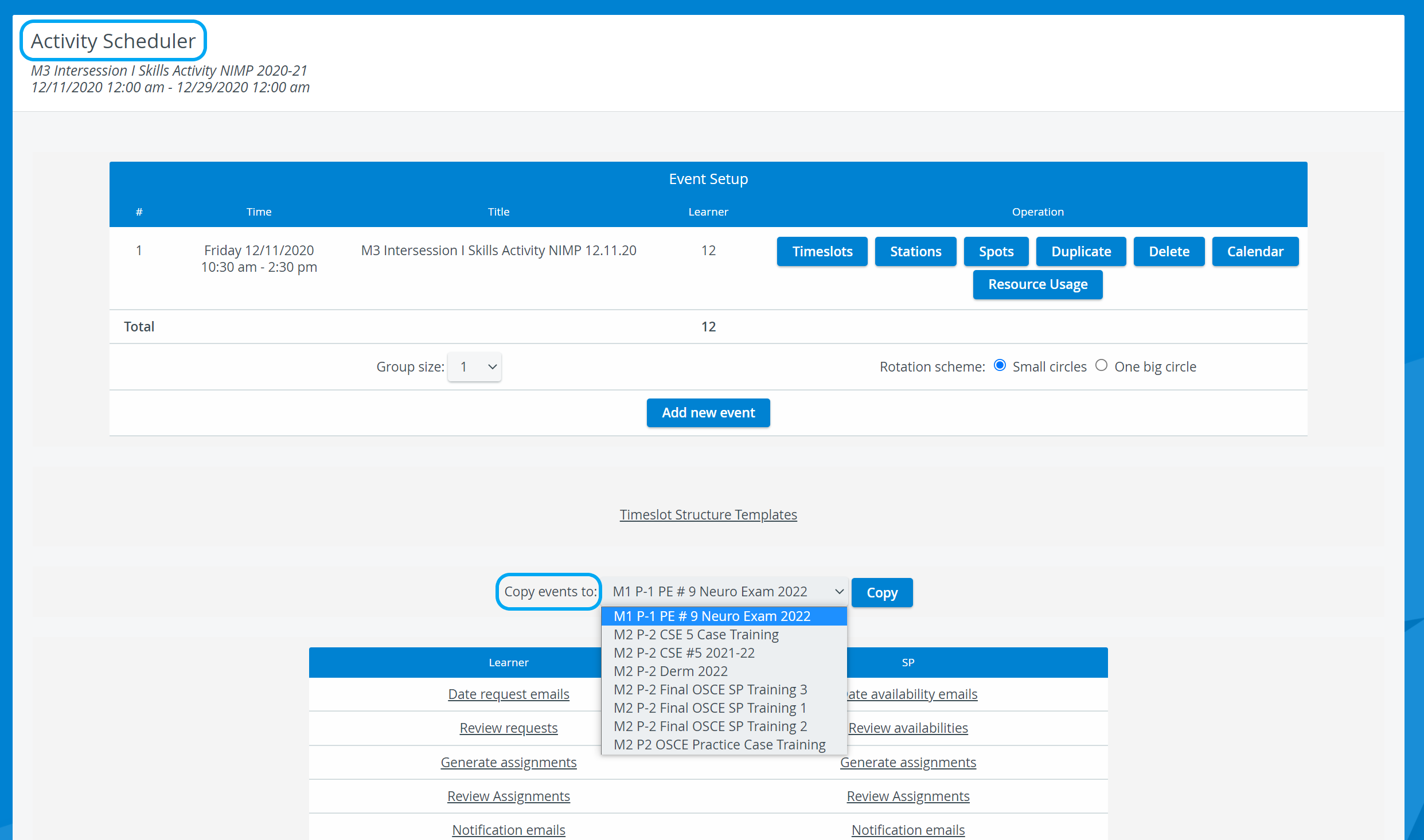This screenshot has width=1424, height=840.
Task: Click the Spots button
Action: pos(996,251)
